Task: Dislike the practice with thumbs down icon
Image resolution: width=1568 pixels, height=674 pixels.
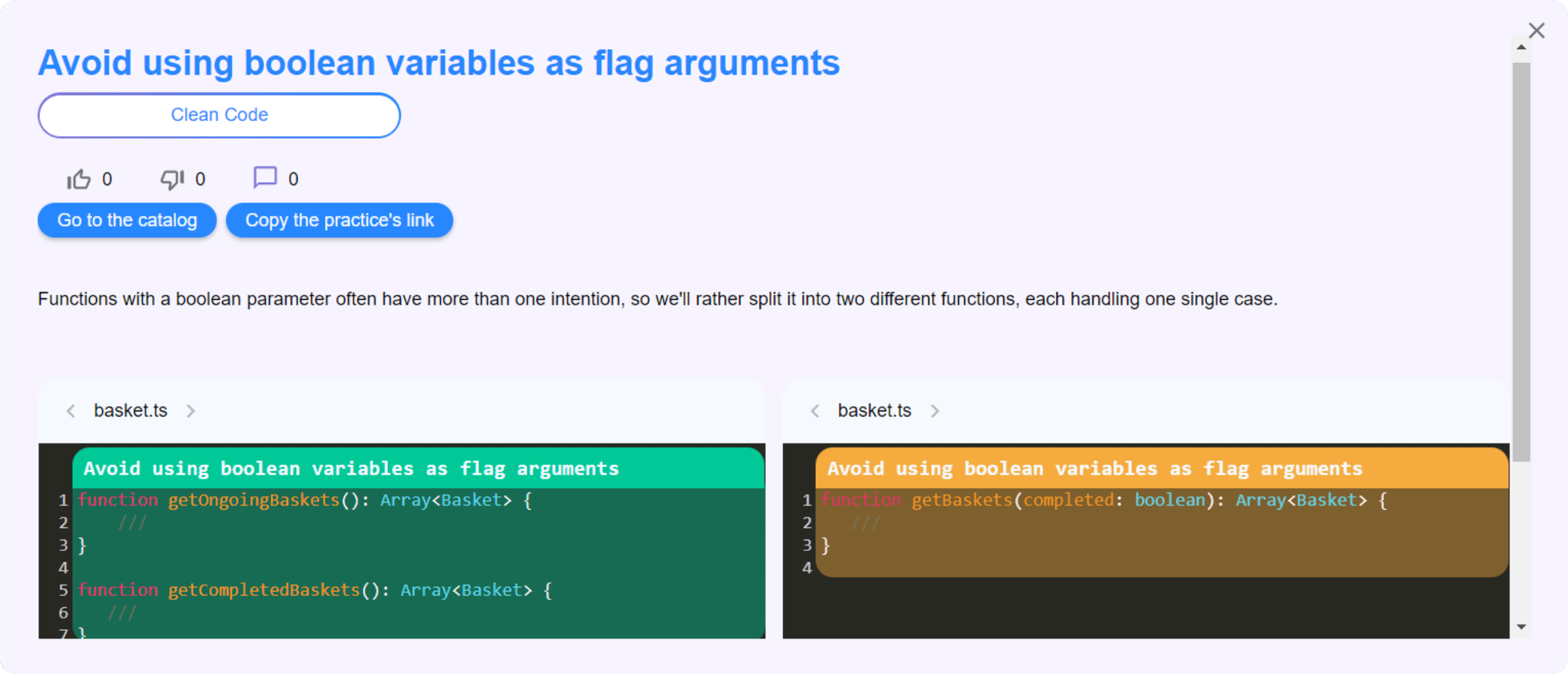Action: pyautogui.click(x=172, y=179)
